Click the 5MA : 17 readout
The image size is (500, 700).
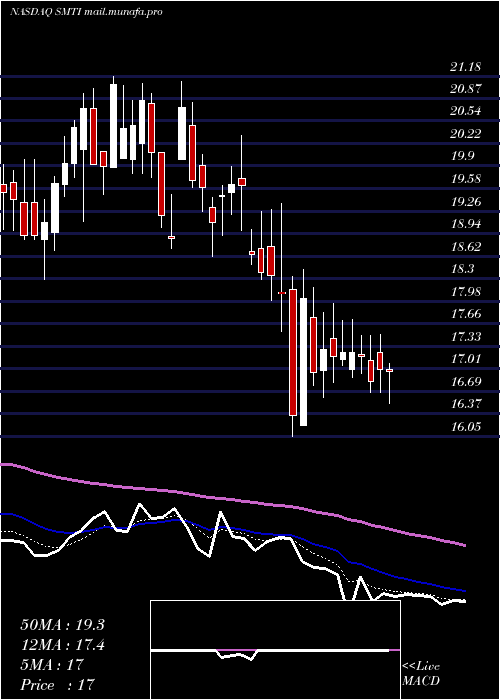52,665
